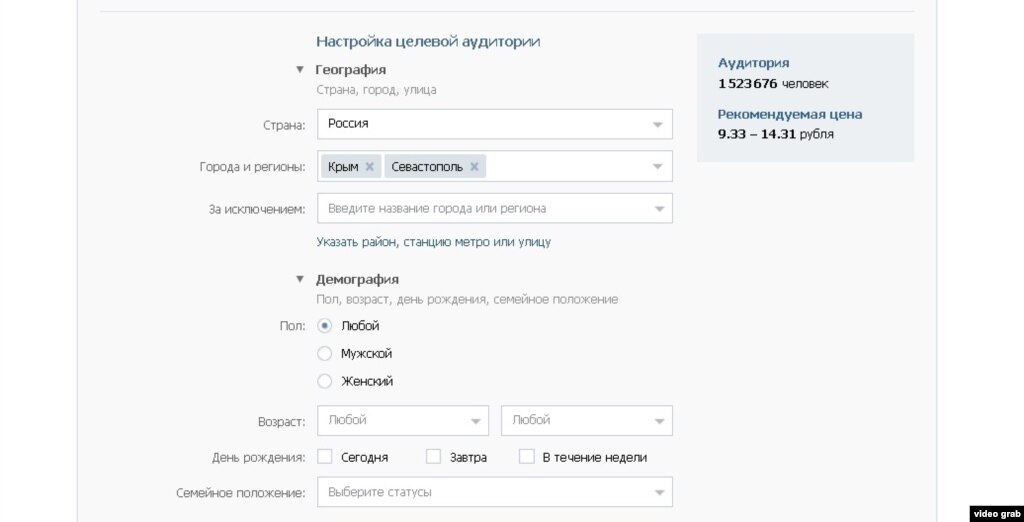1024x522 pixels.
Task: Open the Города и регионы dropdown arrow
Action: (657, 167)
